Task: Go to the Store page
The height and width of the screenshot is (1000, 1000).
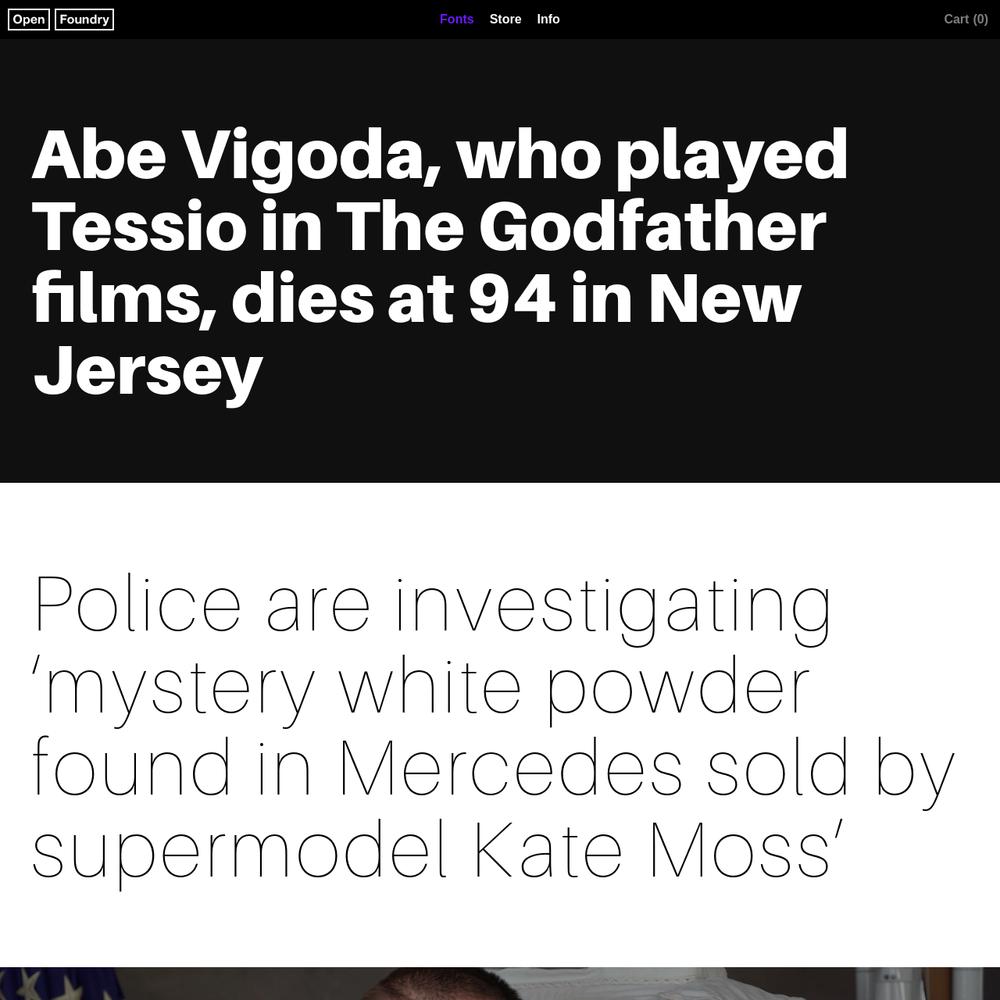Action: tap(505, 19)
